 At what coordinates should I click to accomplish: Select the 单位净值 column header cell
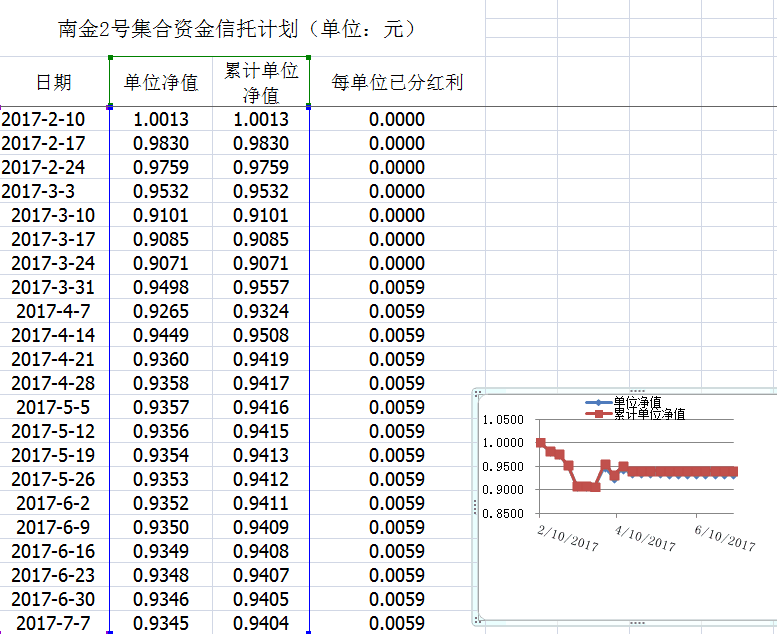coord(160,82)
